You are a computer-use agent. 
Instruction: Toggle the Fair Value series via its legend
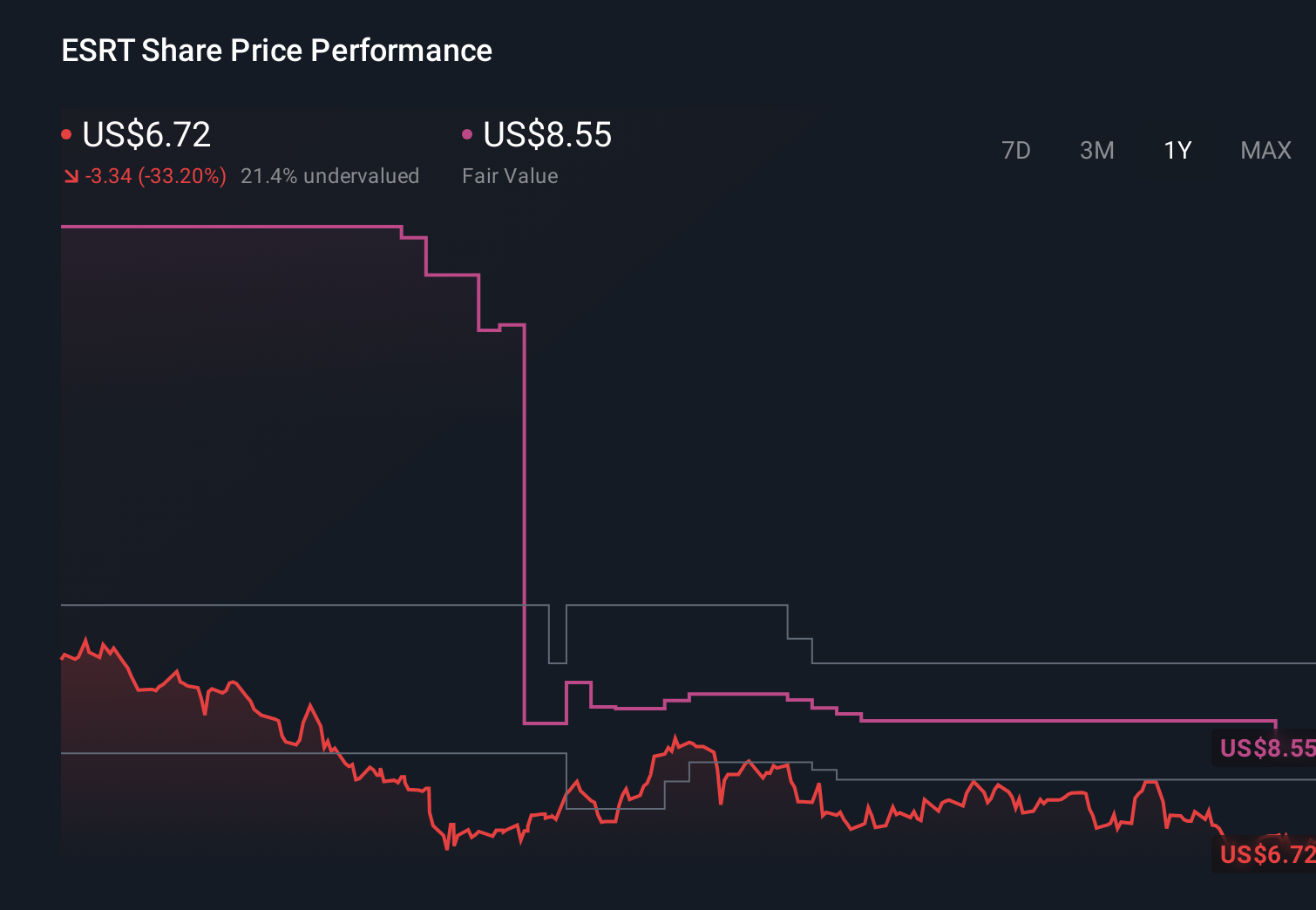coord(546,135)
